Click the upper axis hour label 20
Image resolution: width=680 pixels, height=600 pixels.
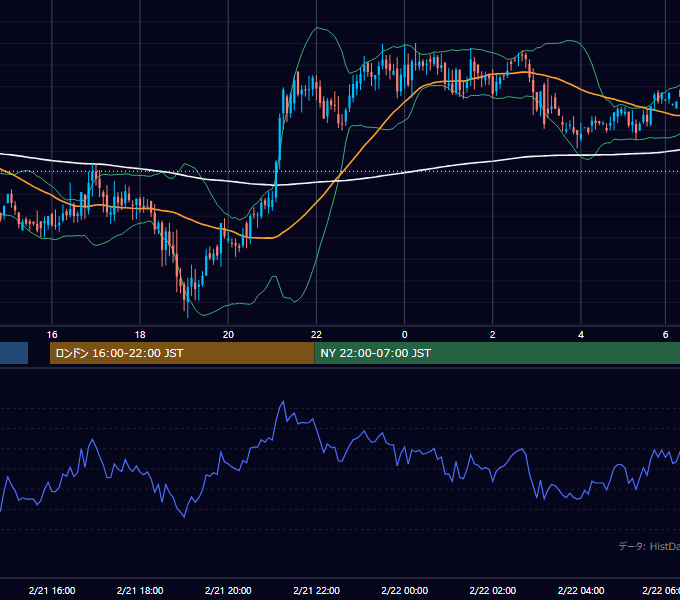[228, 335]
